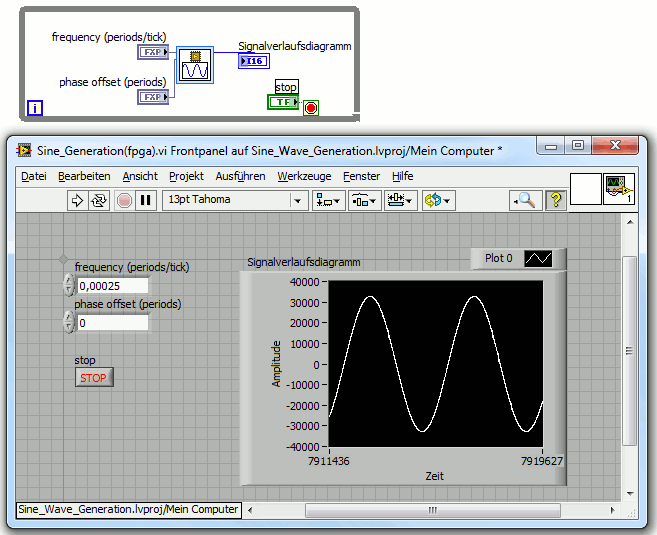Click the Pause button in toolbar
This screenshot has width=657, height=535.
pyautogui.click(x=146, y=200)
